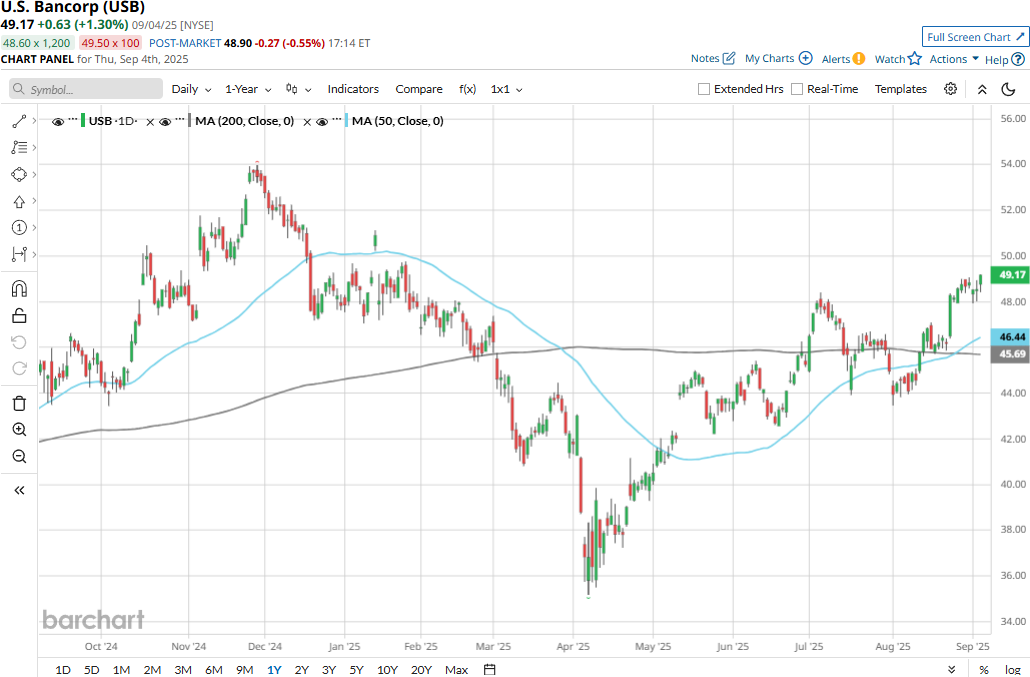
Task: Click the Watch star icon
Action: click(914, 58)
